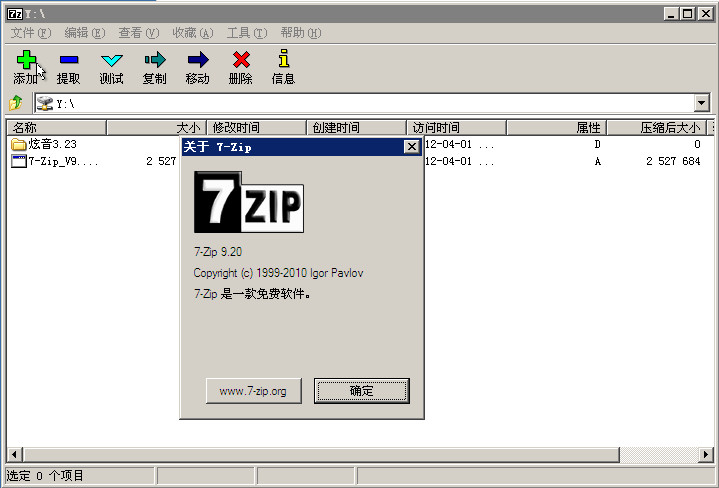Screen dimensions: 719x488
Task: Click the 7-ZIP logo in About dialog
Action: tap(249, 202)
